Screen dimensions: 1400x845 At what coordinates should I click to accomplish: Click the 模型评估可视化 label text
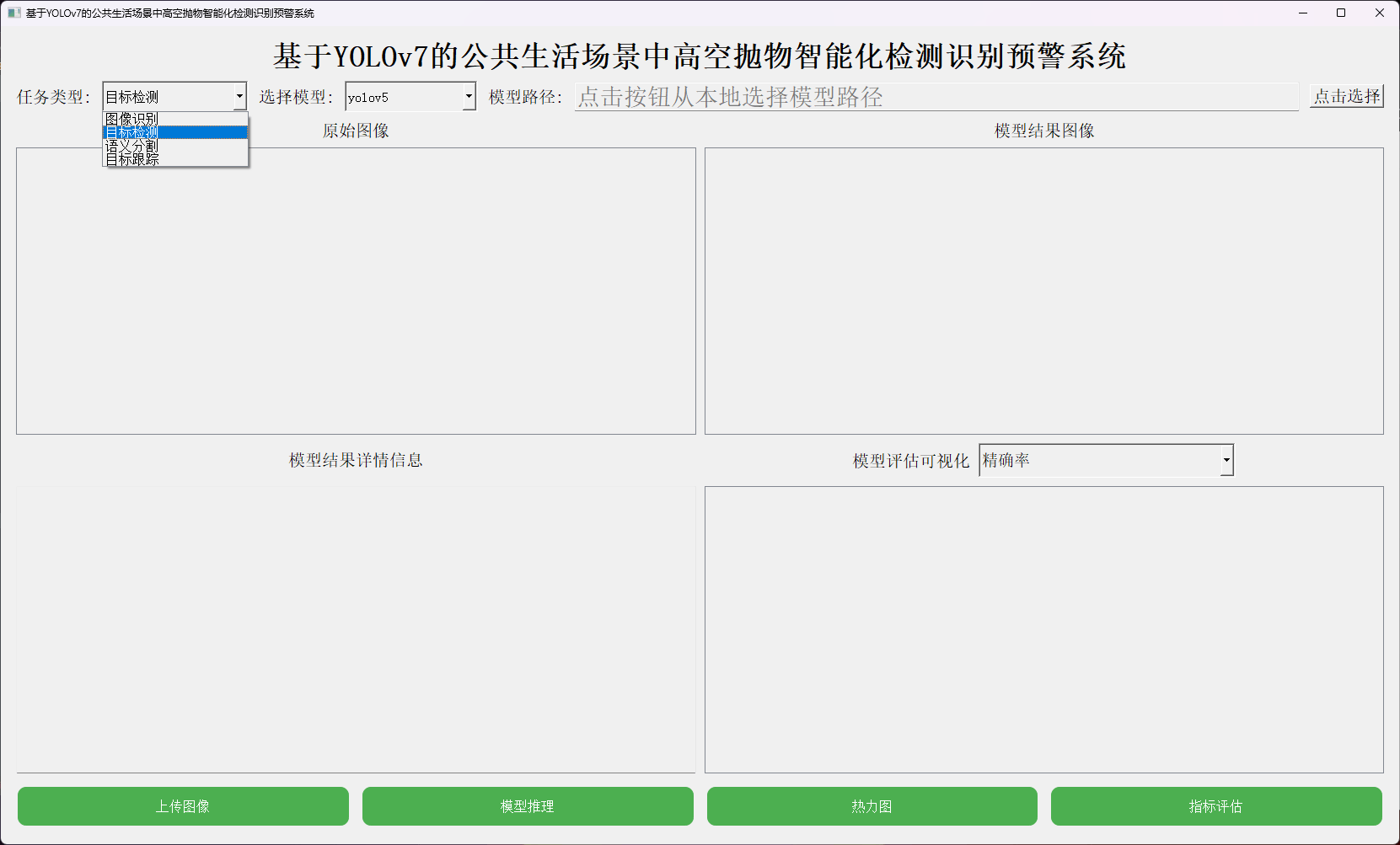click(911, 461)
